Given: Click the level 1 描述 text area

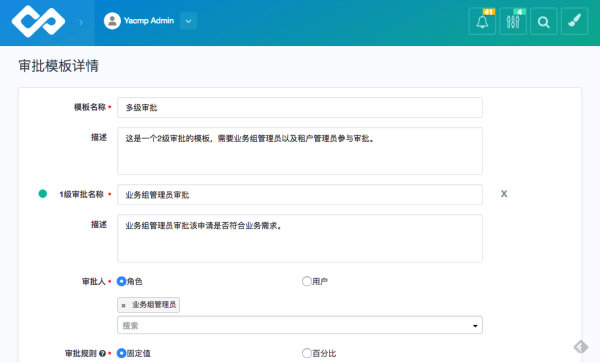Looking at the screenshot, I should [300, 238].
